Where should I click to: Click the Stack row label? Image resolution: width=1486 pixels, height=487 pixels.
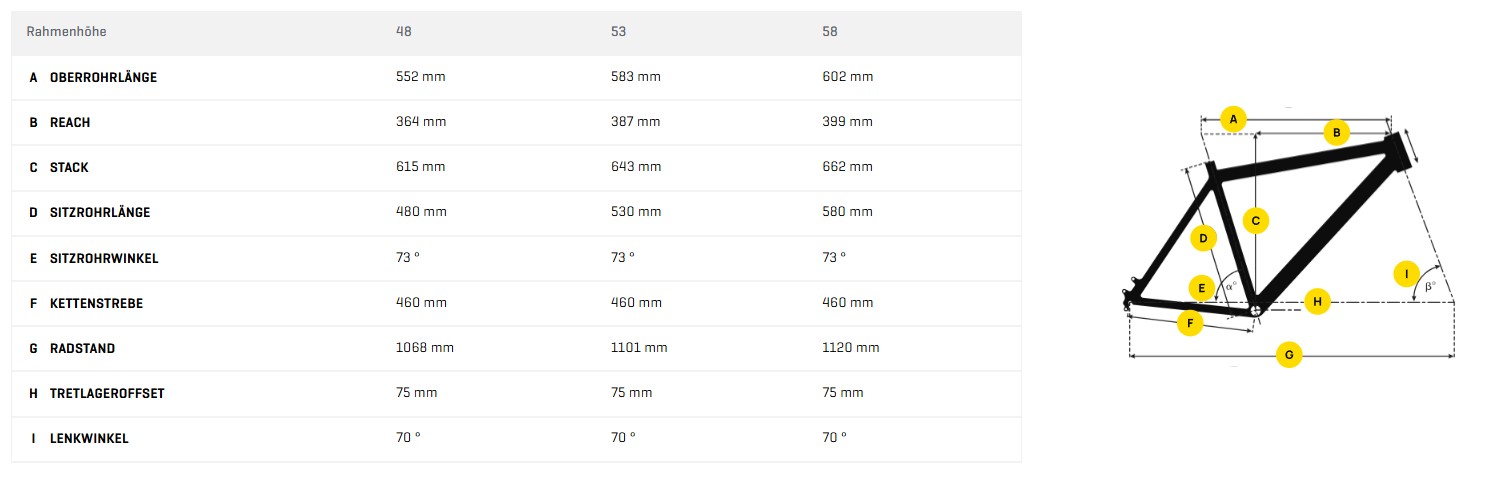[69, 168]
